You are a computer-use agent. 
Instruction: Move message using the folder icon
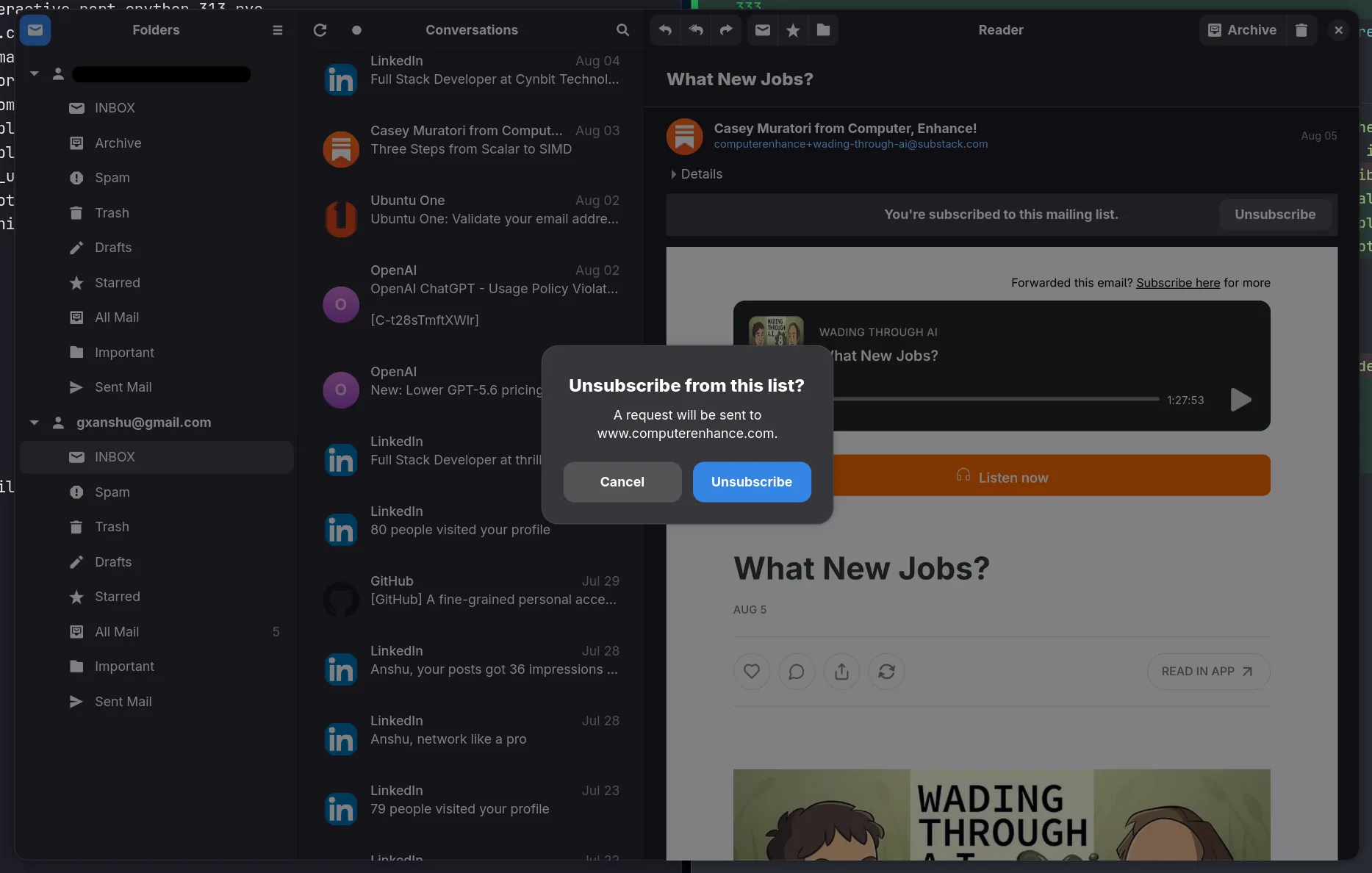(x=823, y=30)
